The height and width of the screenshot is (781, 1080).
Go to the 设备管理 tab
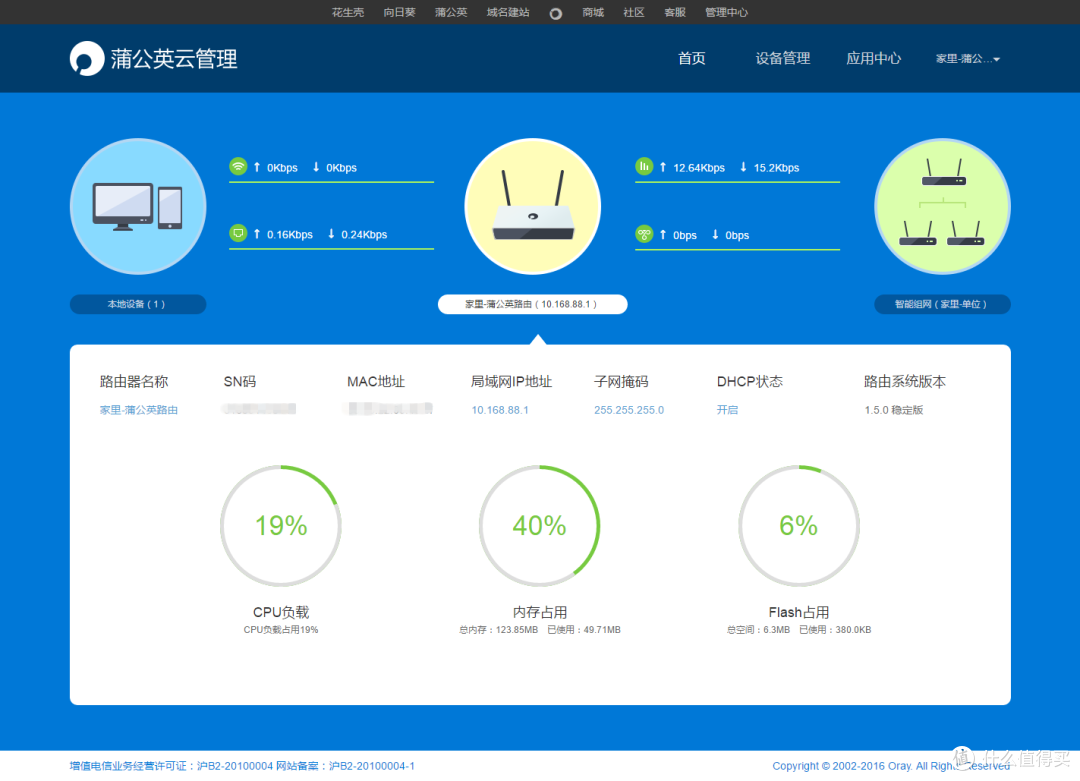pyautogui.click(x=782, y=59)
